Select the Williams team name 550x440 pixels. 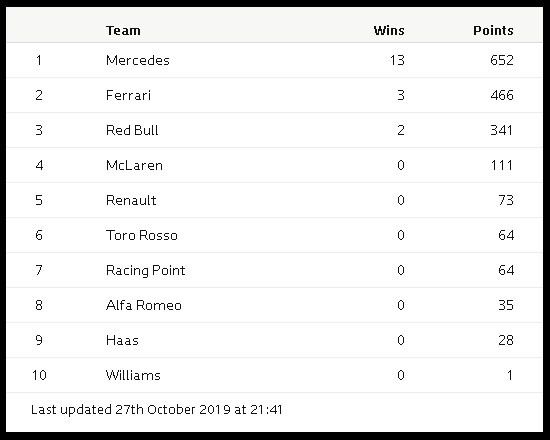tap(133, 375)
